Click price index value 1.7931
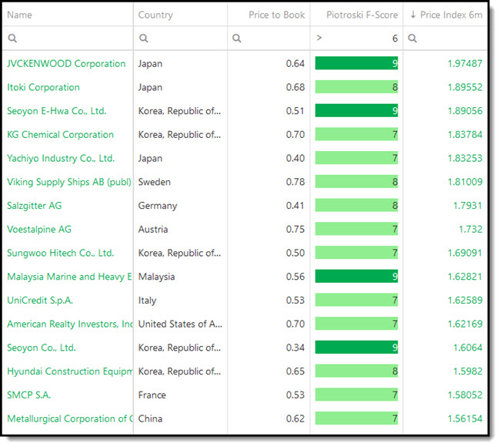The height and width of the screenshot is (446, 500). tap(468, 206)
